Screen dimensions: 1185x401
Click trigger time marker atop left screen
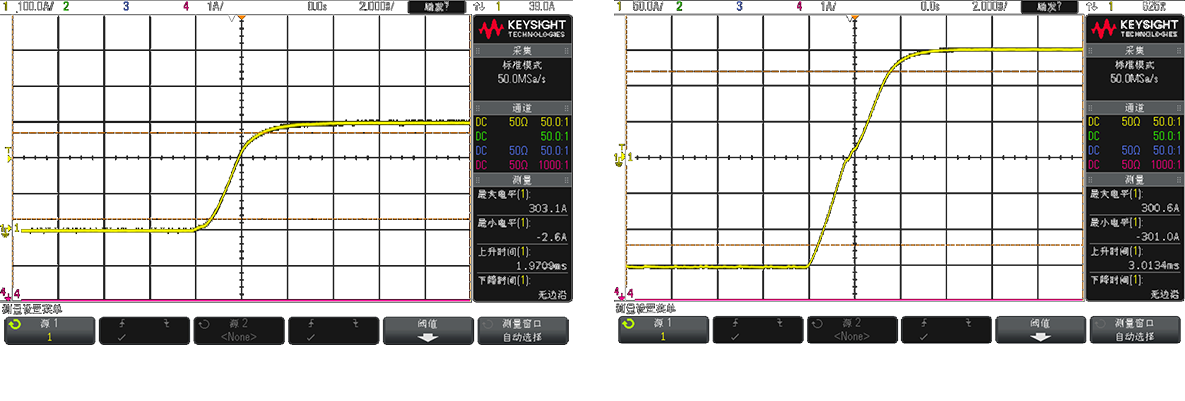tap(241, 18)
